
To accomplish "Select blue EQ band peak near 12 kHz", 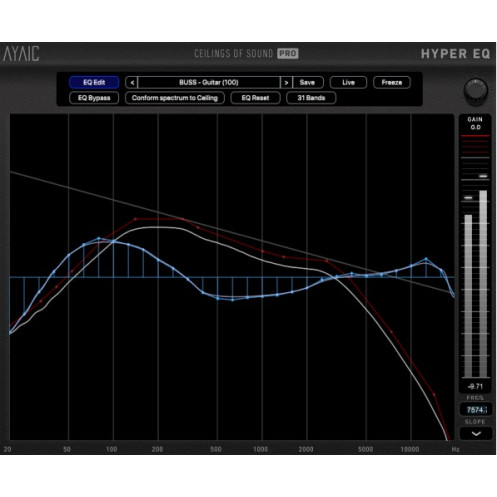I will (x=426, y=259).
